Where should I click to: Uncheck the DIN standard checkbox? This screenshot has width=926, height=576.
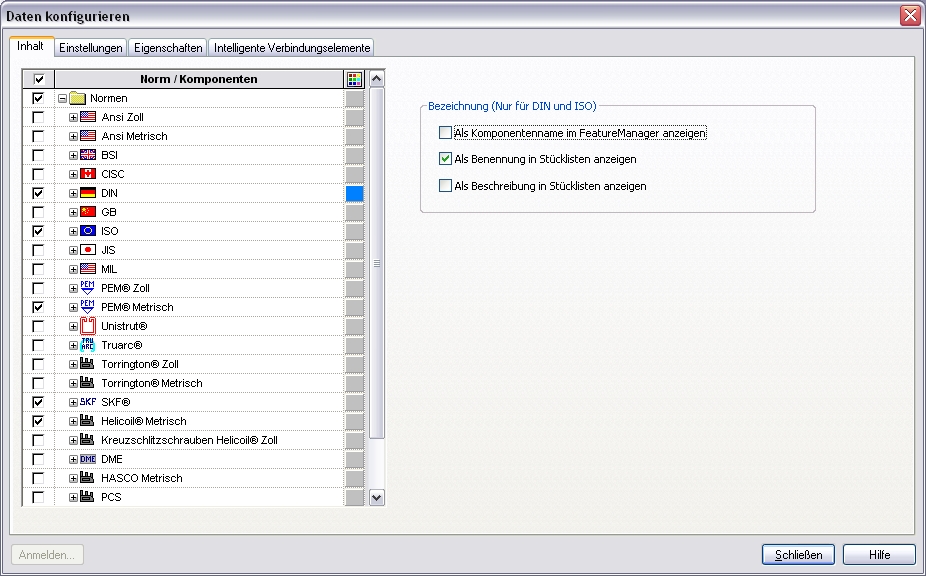(38, 193)
